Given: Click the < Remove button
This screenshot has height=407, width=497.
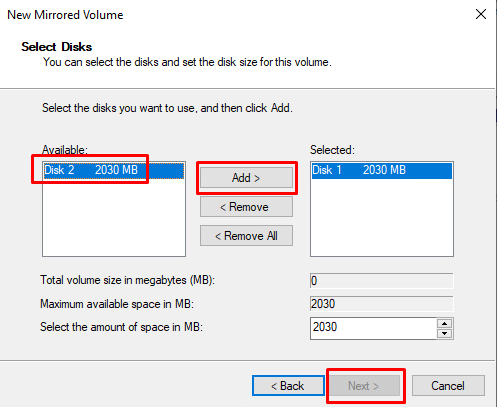Looking at the screenshot, I should (246, 207).
